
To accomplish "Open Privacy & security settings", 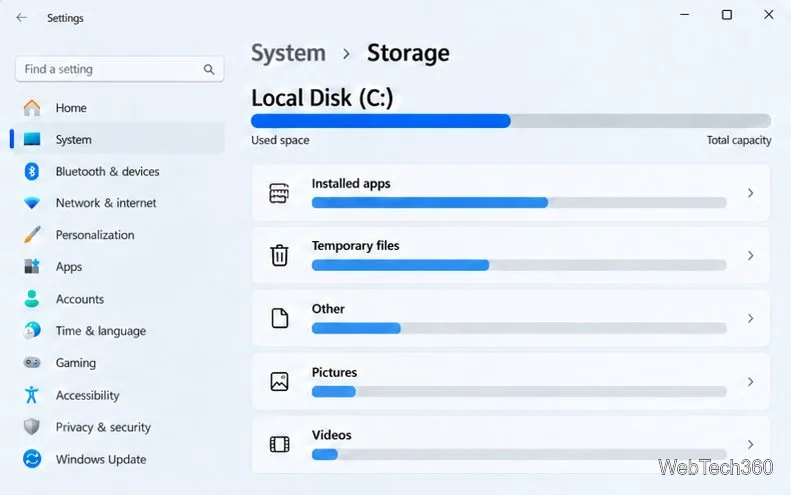I will (118, 427).
